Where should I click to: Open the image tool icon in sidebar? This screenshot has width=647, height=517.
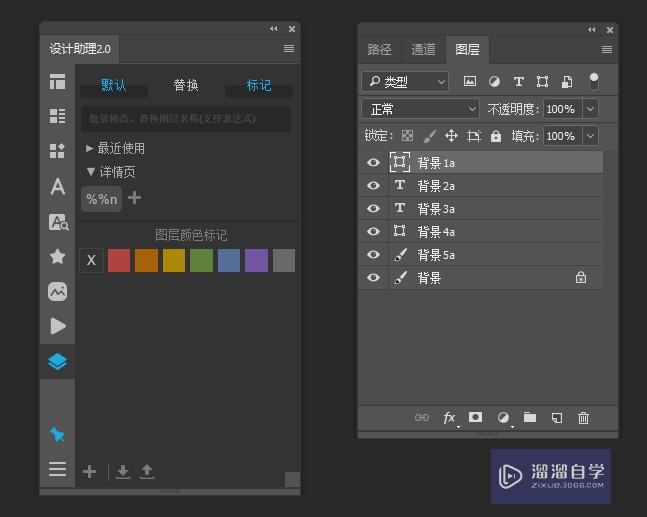57,291
